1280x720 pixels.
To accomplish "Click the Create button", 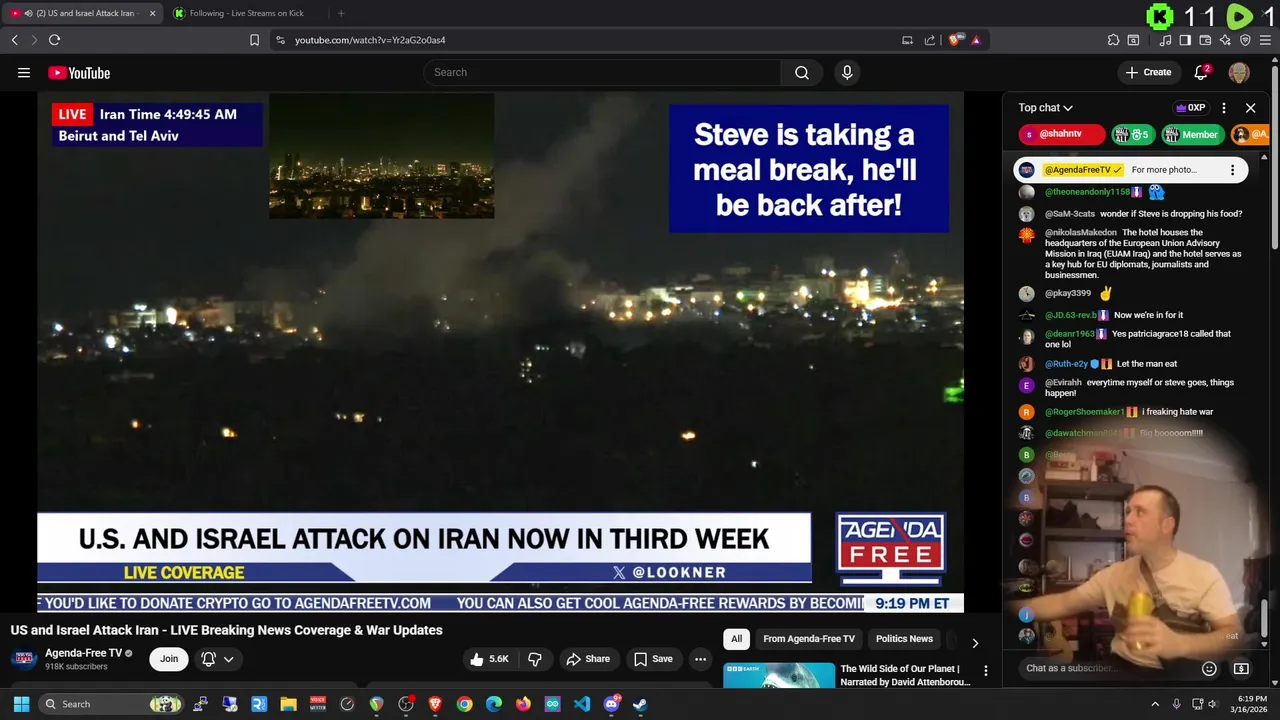I will (x=1148, y=72).
